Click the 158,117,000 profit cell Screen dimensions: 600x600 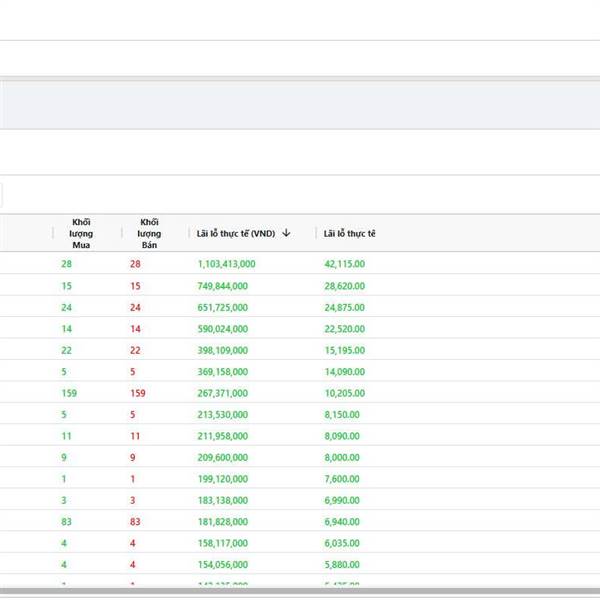[222, 544]
